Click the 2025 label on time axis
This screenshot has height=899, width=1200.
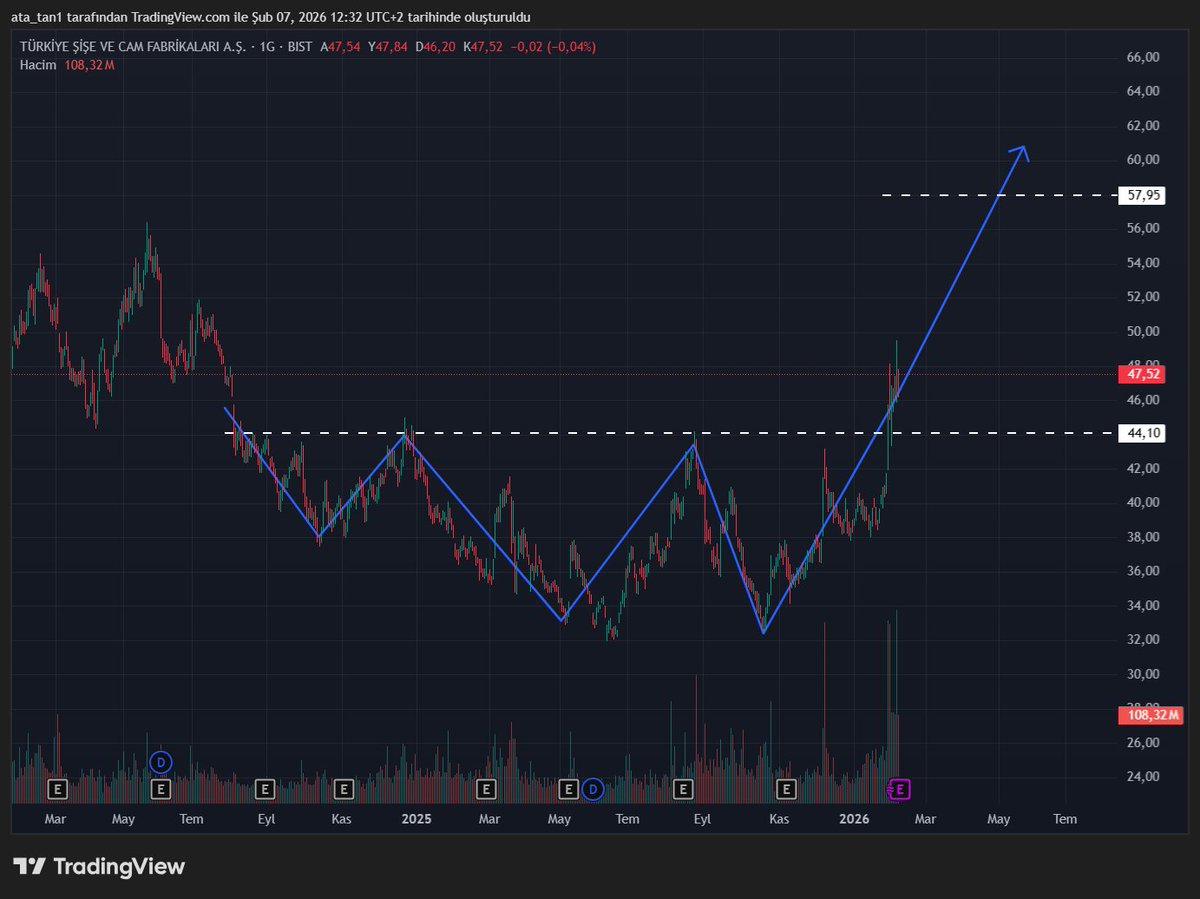click(x=416, y=819)
